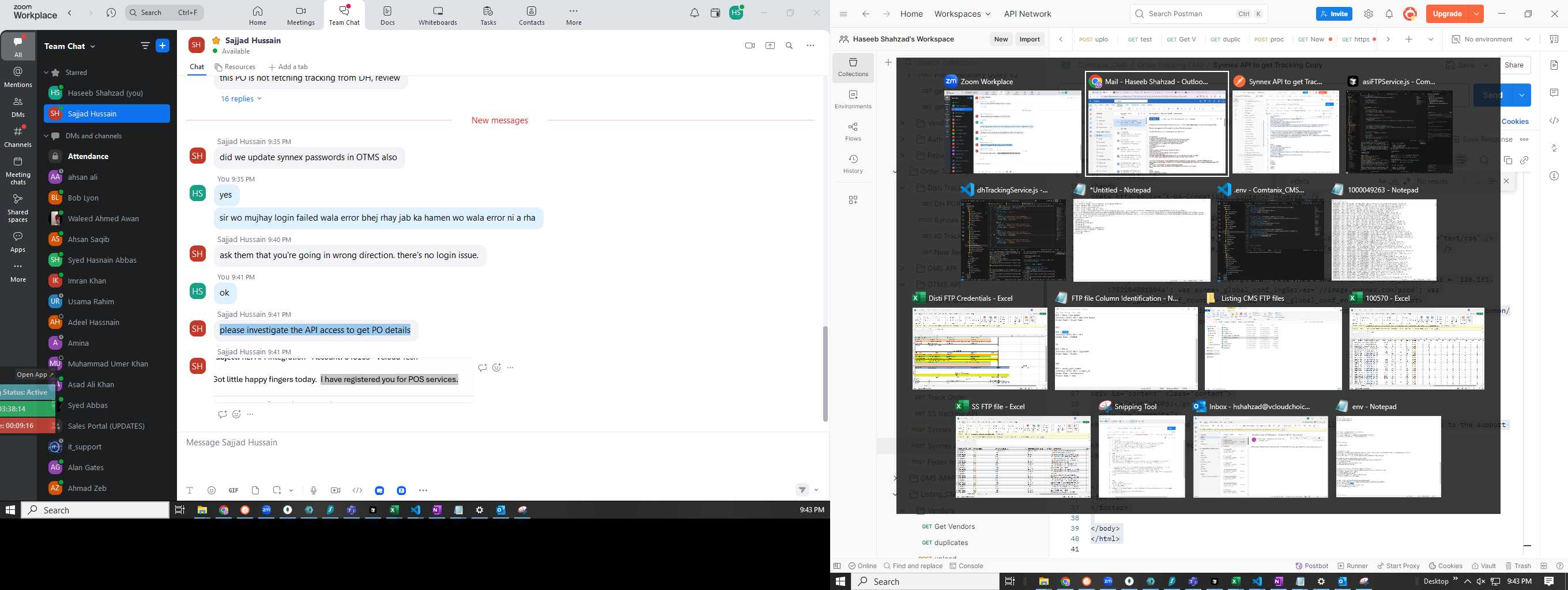Toggle star favorite for Sajjad Hussain
1568x590 pixels.
(x=216, y=40)
